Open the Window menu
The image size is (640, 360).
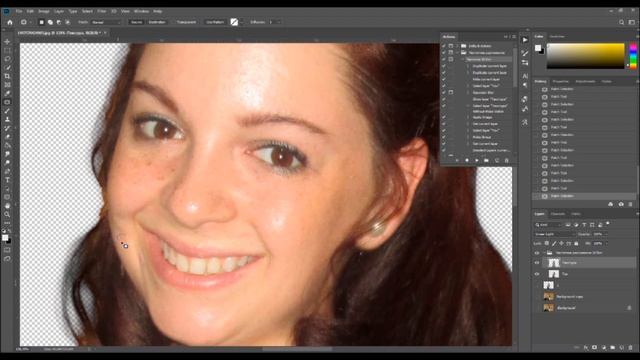tap(141, 11)
